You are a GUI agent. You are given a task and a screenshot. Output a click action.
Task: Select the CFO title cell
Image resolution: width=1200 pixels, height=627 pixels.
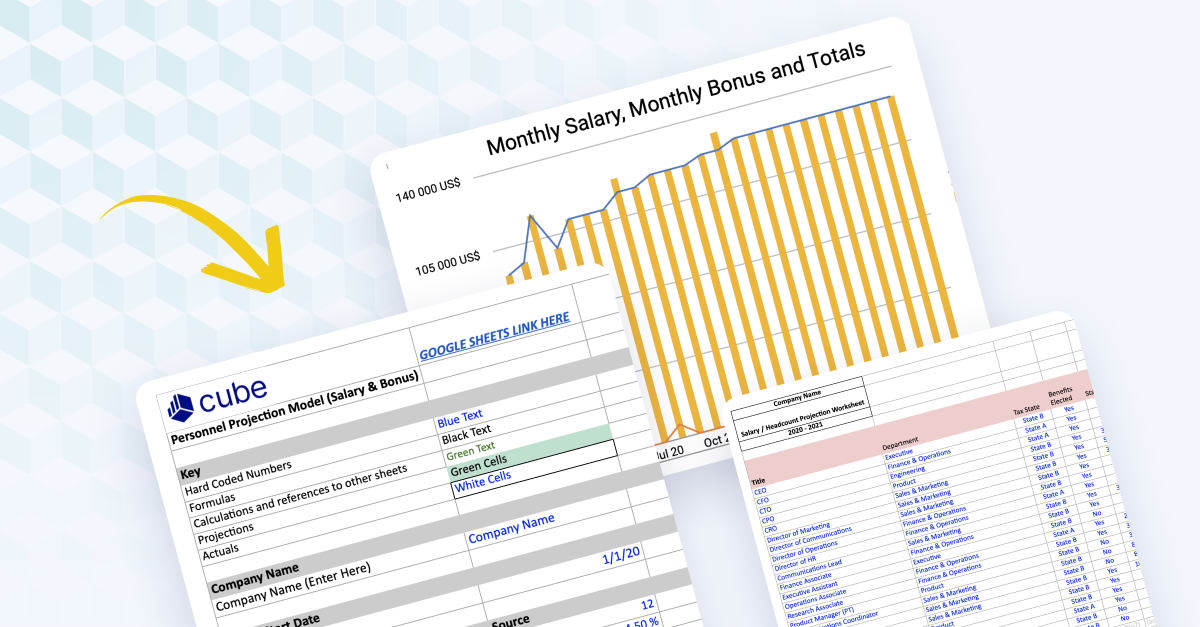pos(763,501)
